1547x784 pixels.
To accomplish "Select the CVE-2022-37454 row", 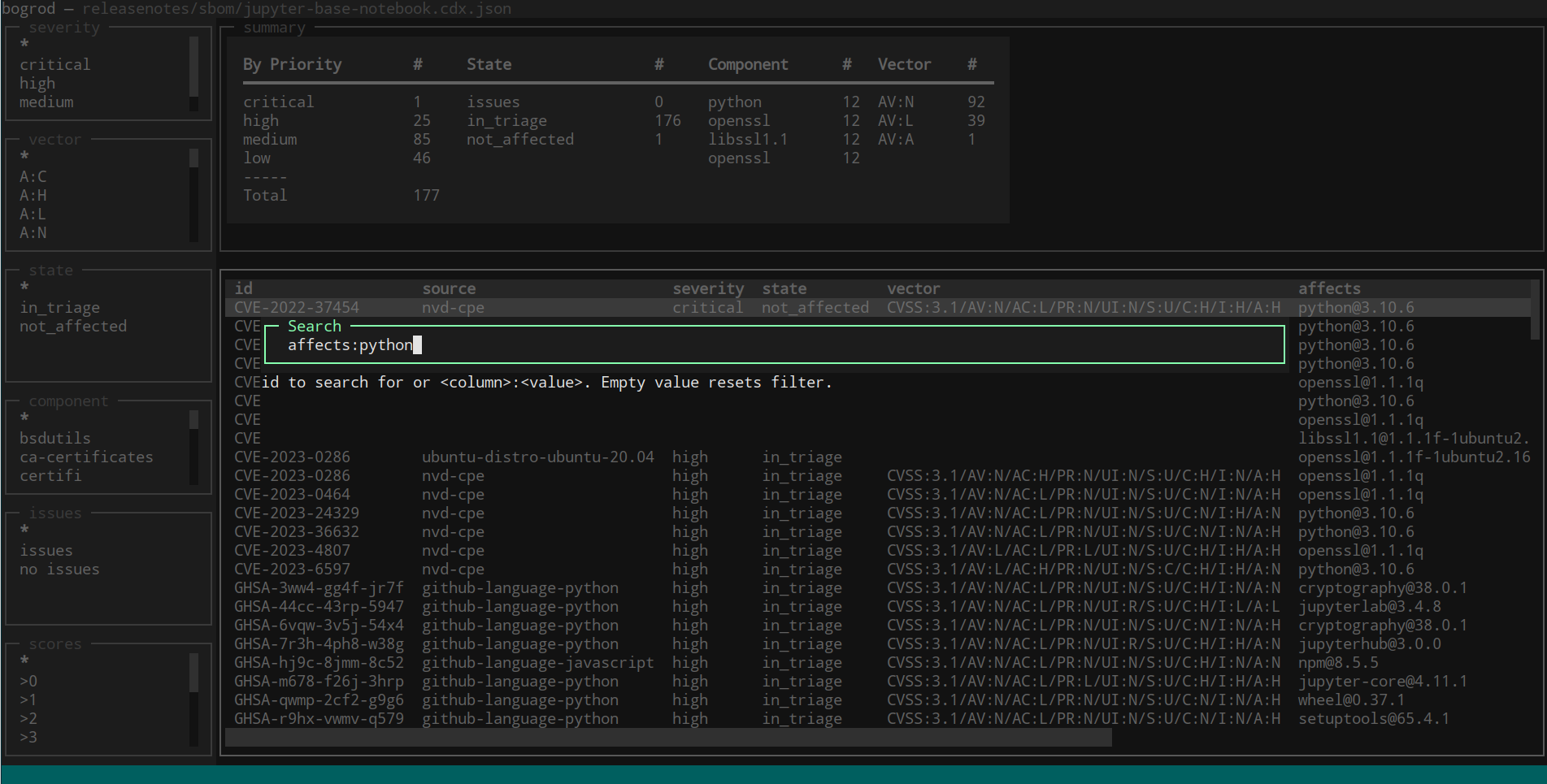I will [297, 307].
